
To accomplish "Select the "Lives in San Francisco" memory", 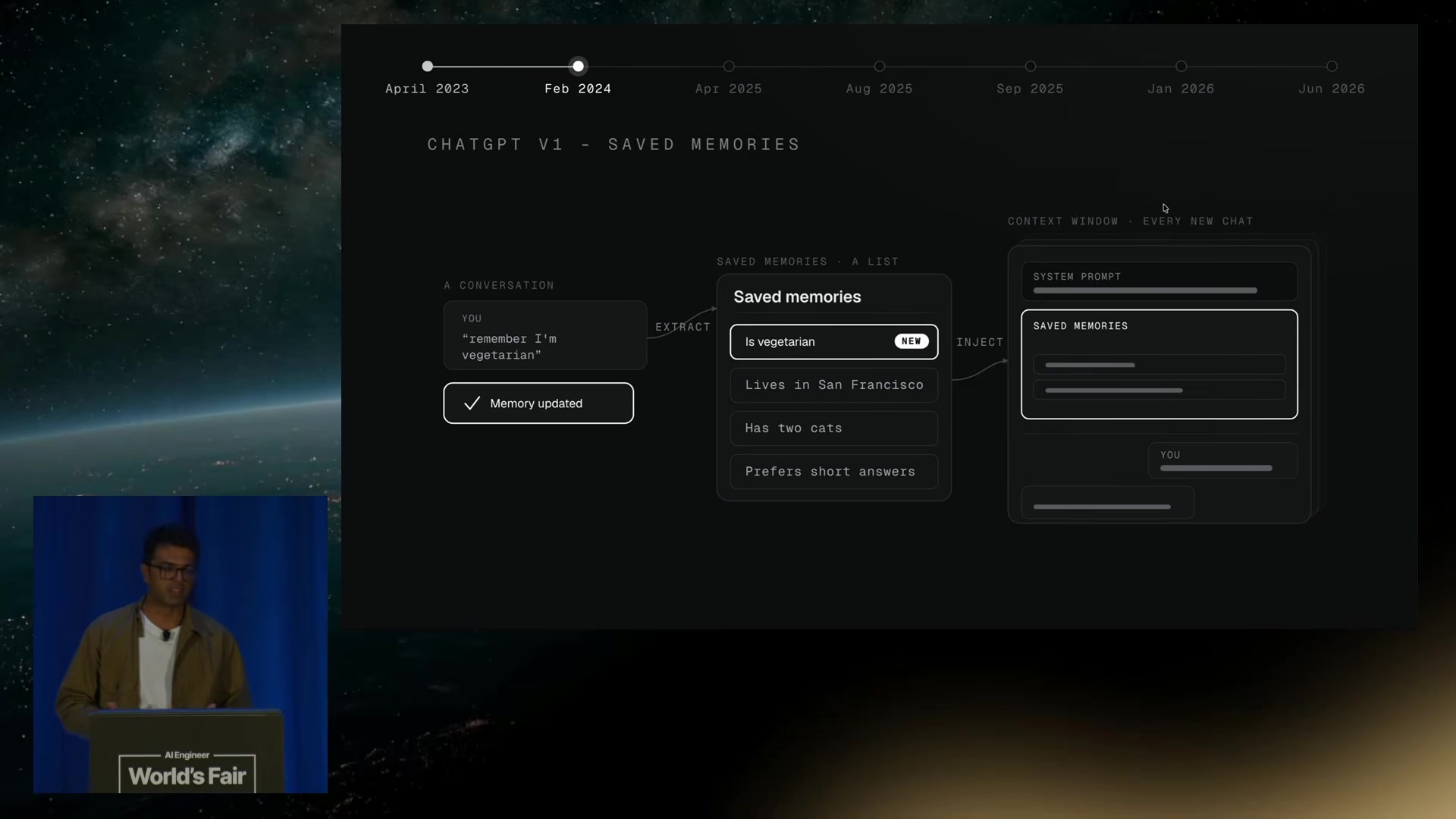I will point(834,385).
